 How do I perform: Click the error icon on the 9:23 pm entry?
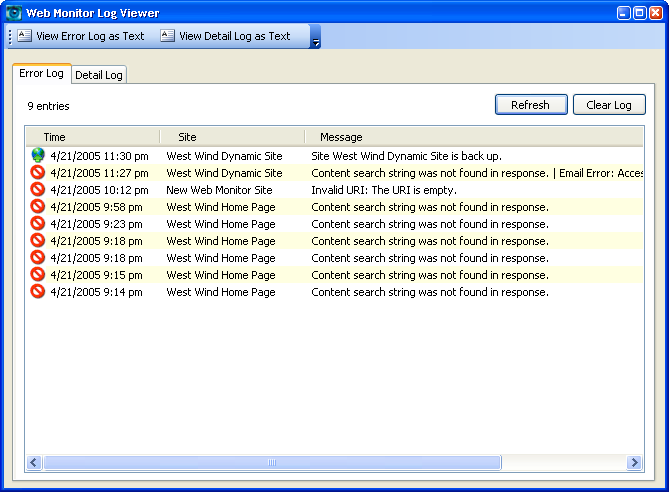[38, 224]
